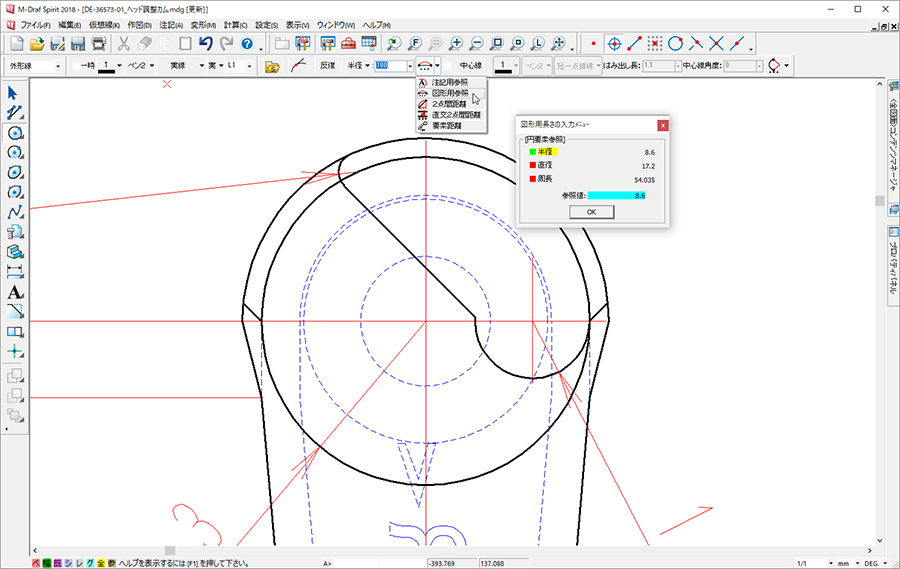Click the blue Help question mark icon
Screen dimensions: 900x569
click(246, 43)
